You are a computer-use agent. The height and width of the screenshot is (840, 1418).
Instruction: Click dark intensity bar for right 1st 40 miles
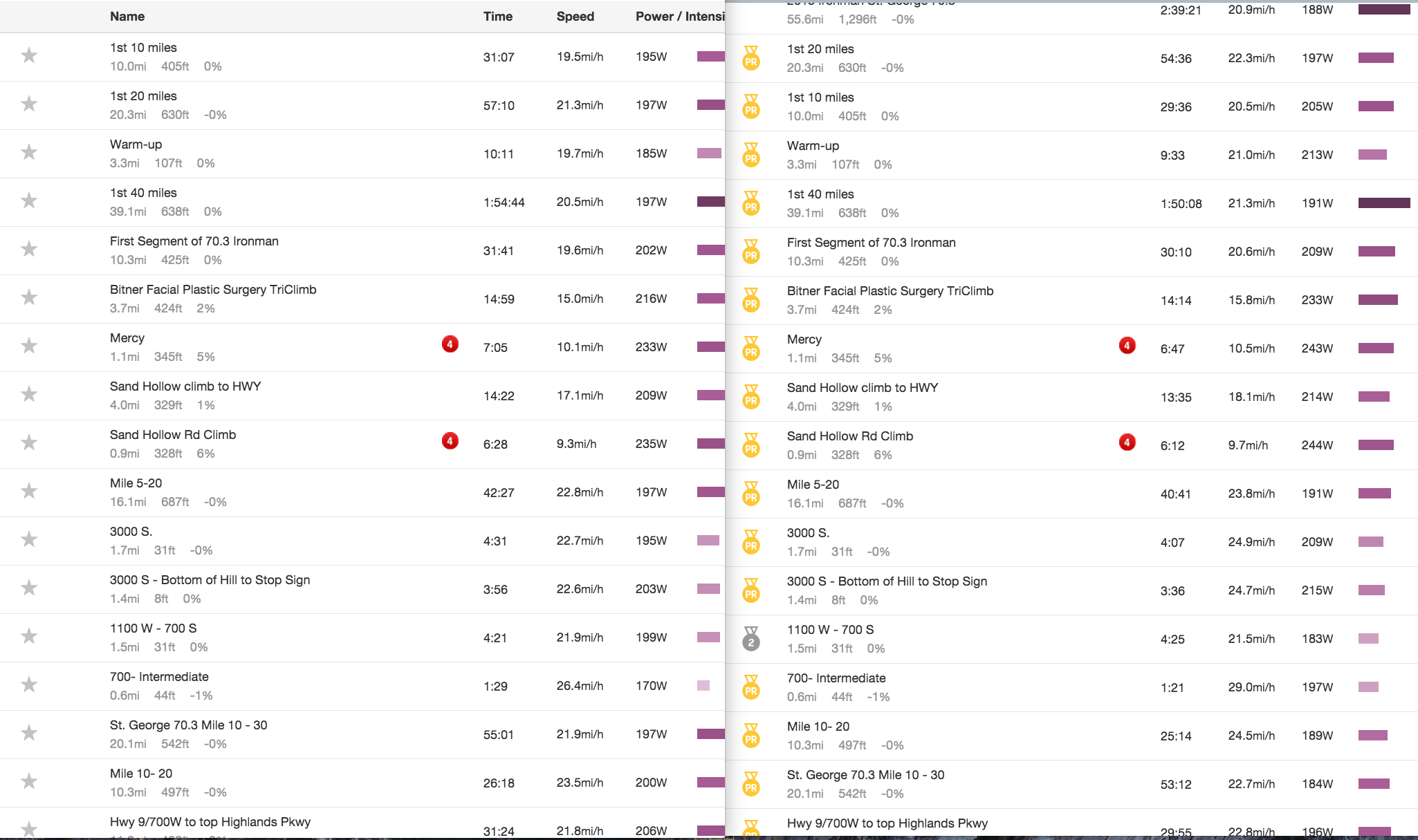tap(1383, 203)
